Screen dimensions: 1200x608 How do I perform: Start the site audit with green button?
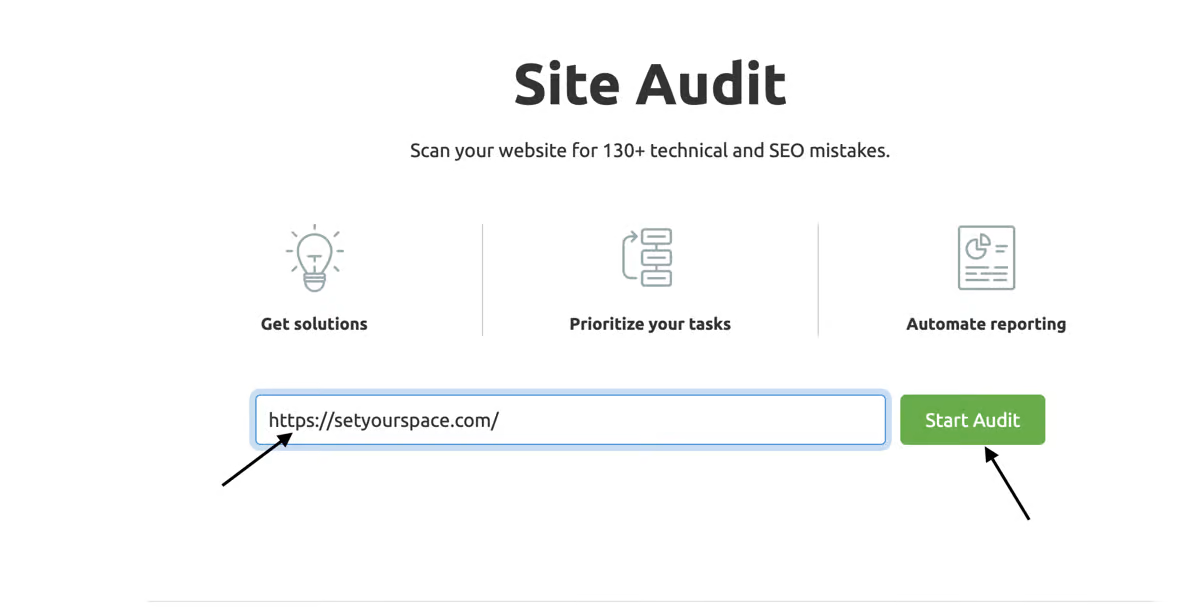tap(972, 420)
